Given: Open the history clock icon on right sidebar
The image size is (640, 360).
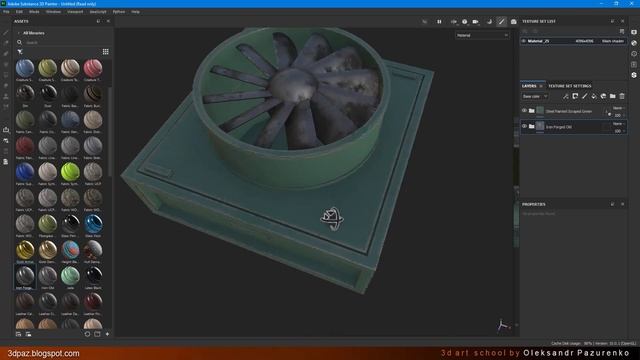Looking at the screenshot, I should coord(634,53).
